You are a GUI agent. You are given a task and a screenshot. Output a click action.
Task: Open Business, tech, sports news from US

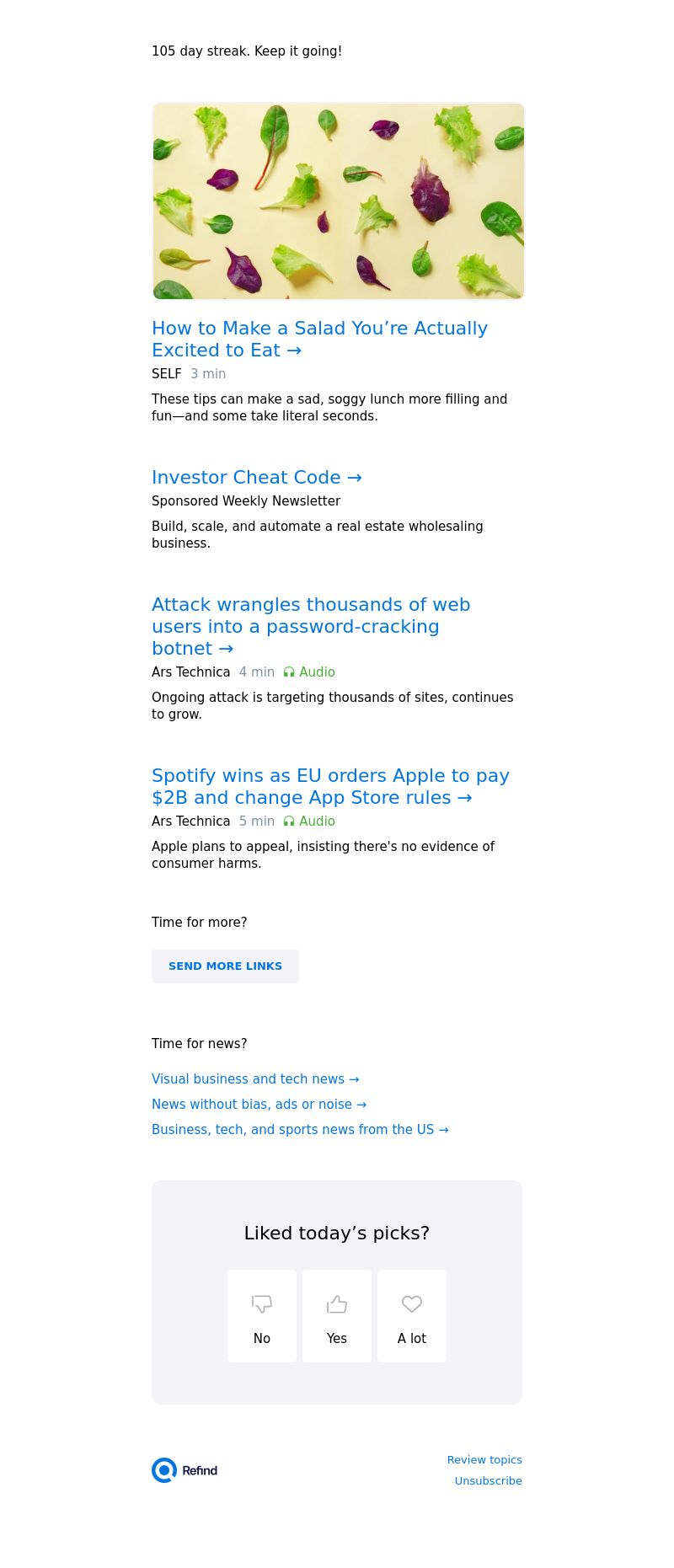click(300, 1130)
